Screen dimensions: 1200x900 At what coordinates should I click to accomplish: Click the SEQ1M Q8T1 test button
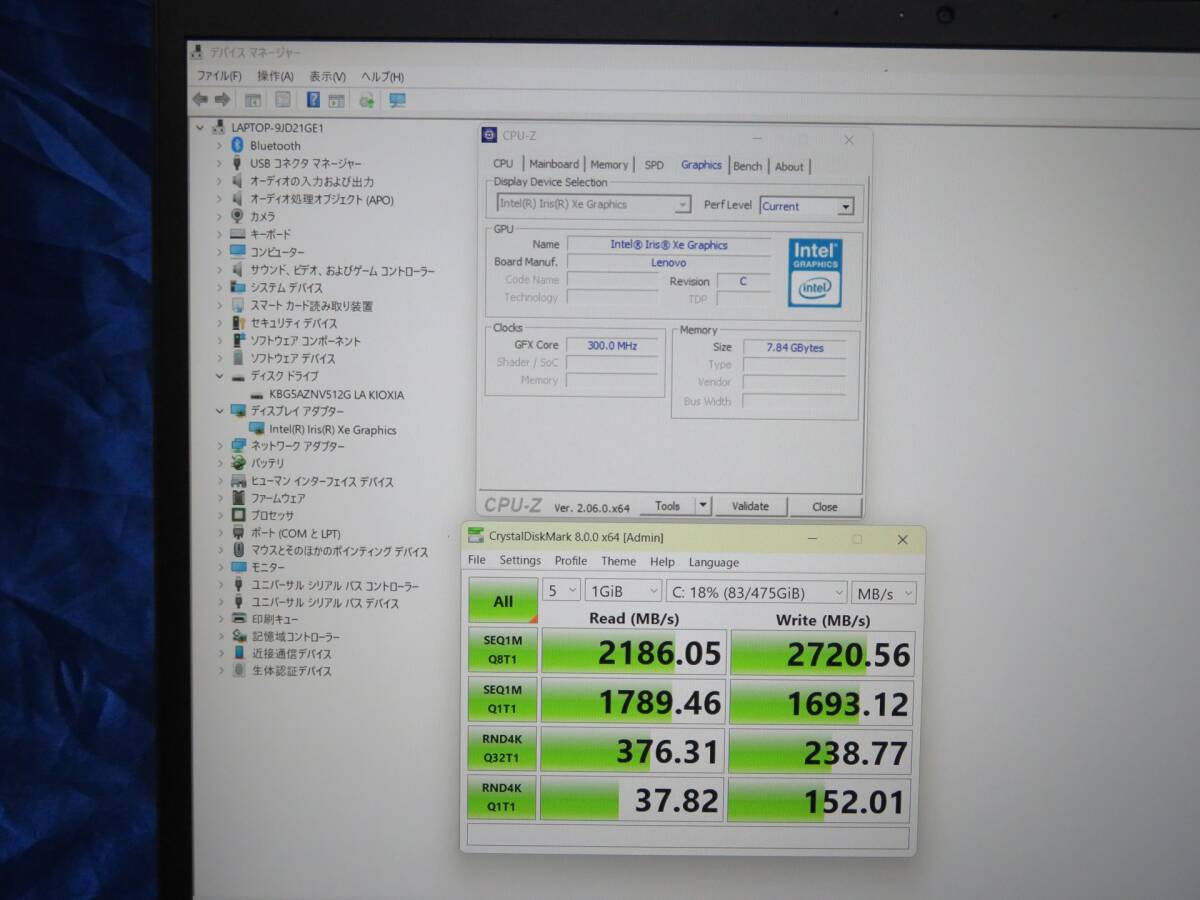tap(503, 651)
